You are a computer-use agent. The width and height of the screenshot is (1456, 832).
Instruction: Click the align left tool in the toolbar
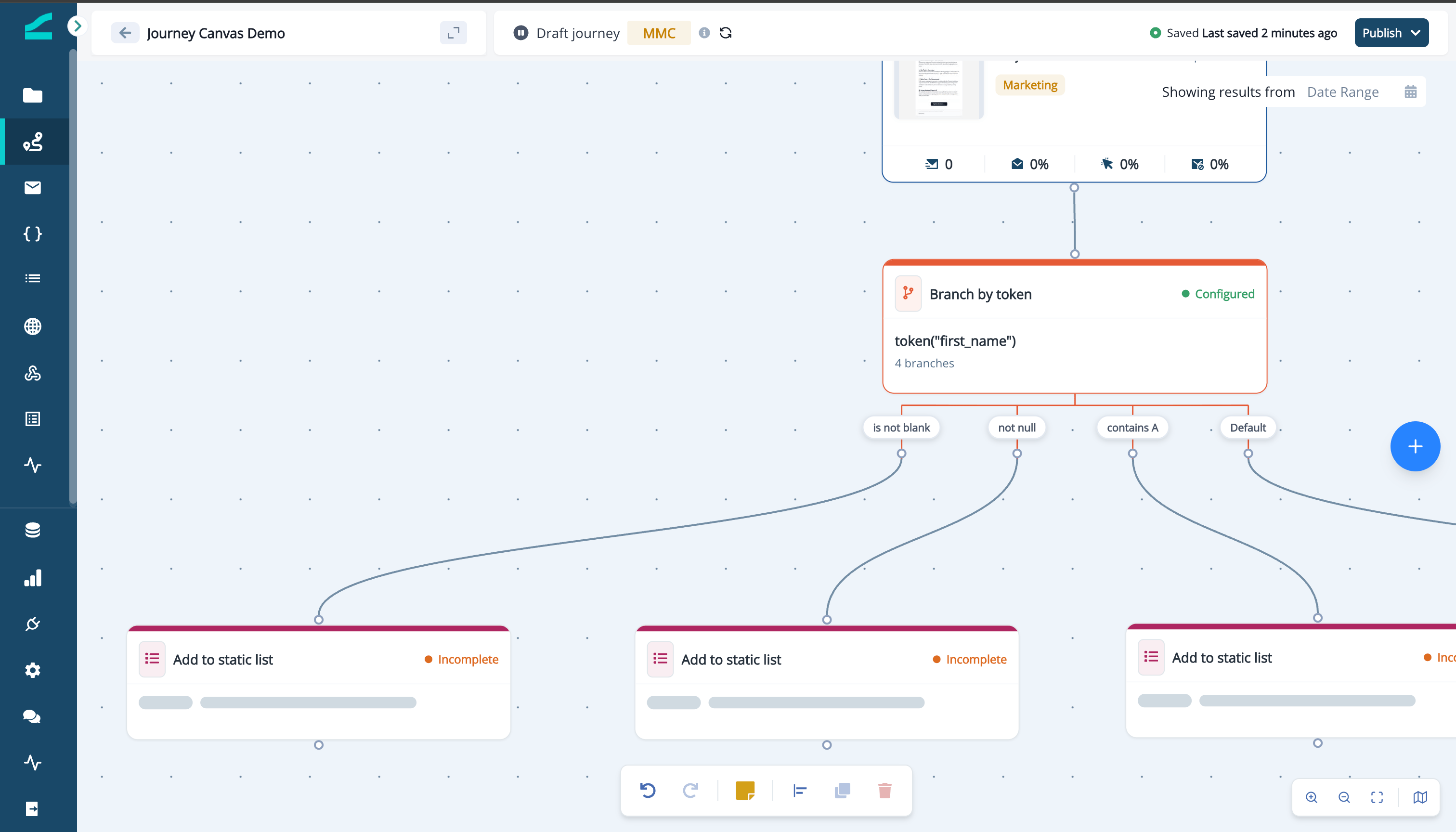click(x=799, y=790)
